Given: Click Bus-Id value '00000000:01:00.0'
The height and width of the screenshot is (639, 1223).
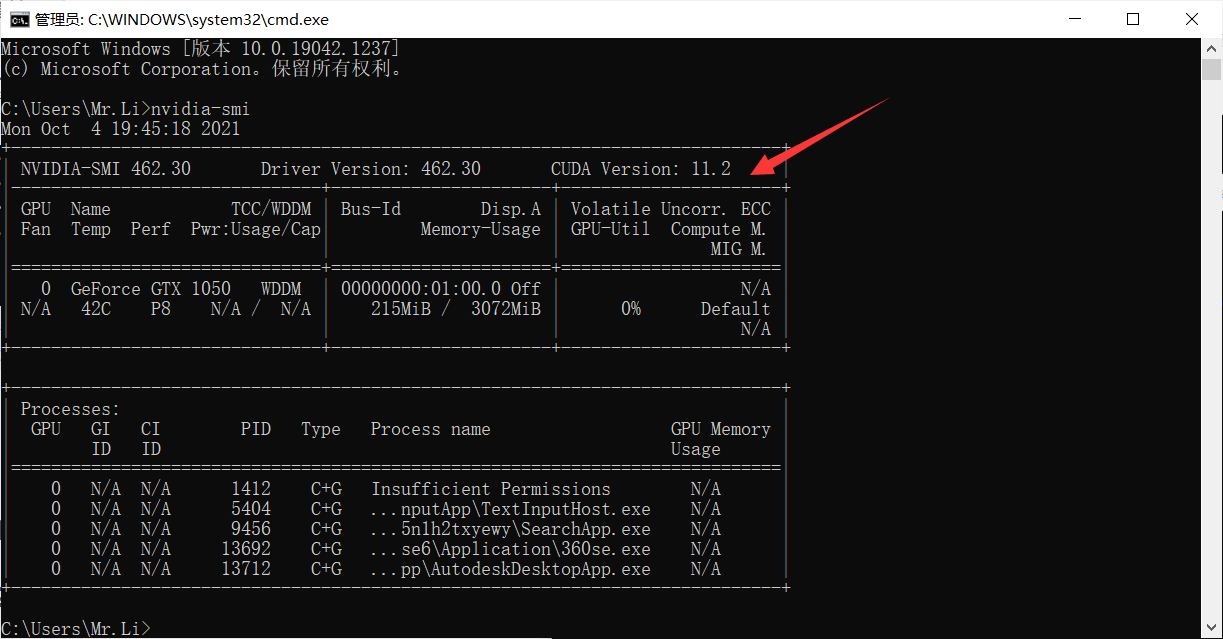Looking at the screenshot, I should 421,289.
